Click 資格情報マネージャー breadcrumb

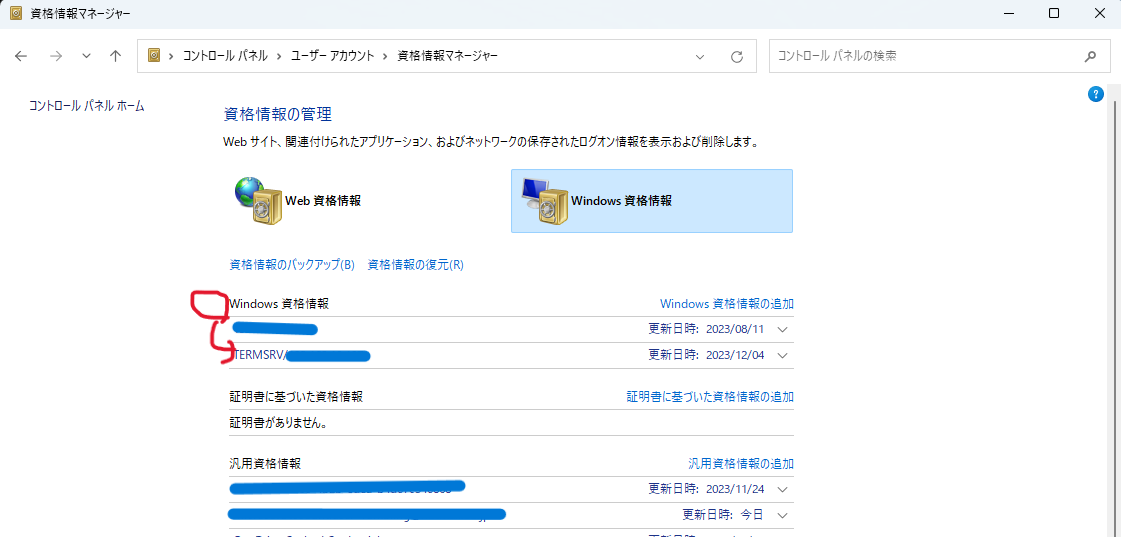(x=448, y=56)
